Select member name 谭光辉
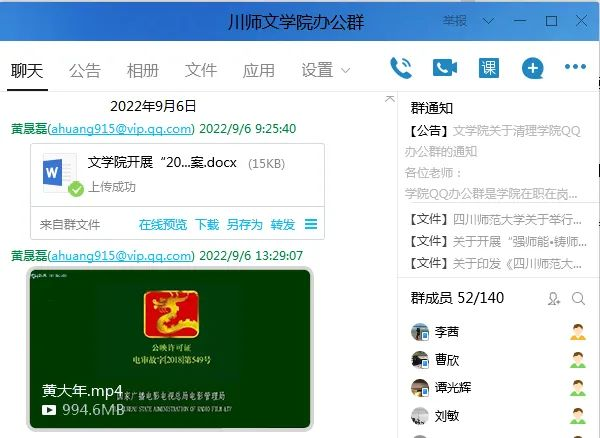Screen dimensions: 600x438 click(x=453, y=388)
